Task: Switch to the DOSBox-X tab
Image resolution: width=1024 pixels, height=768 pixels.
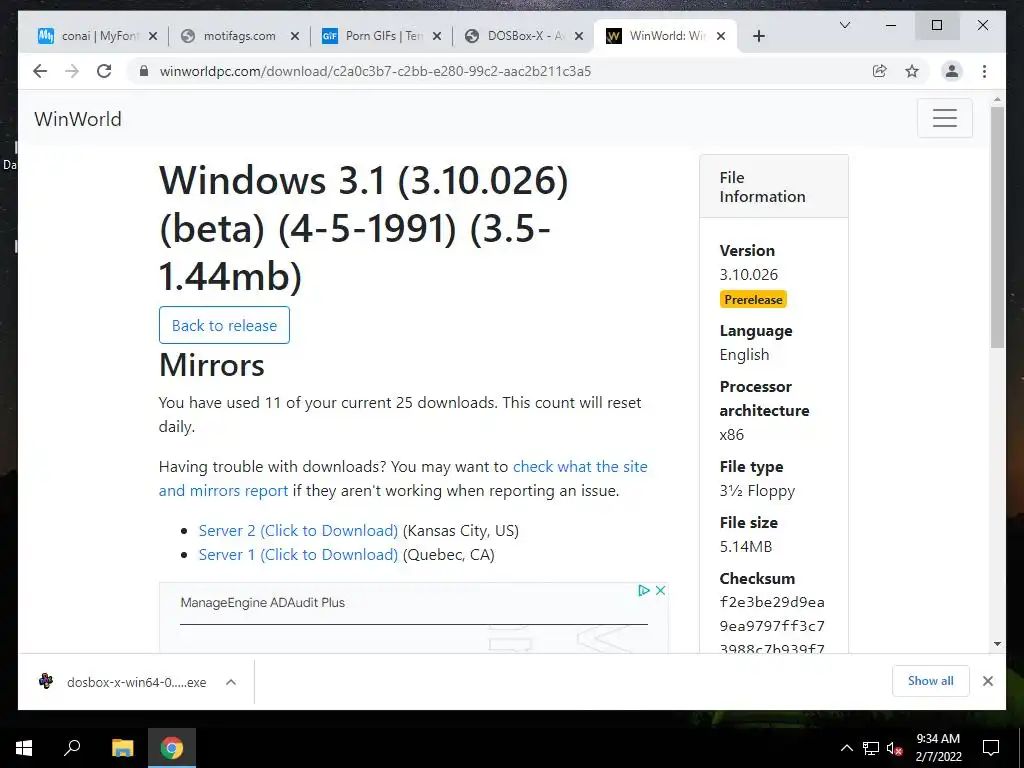Action: coord(525,36)
